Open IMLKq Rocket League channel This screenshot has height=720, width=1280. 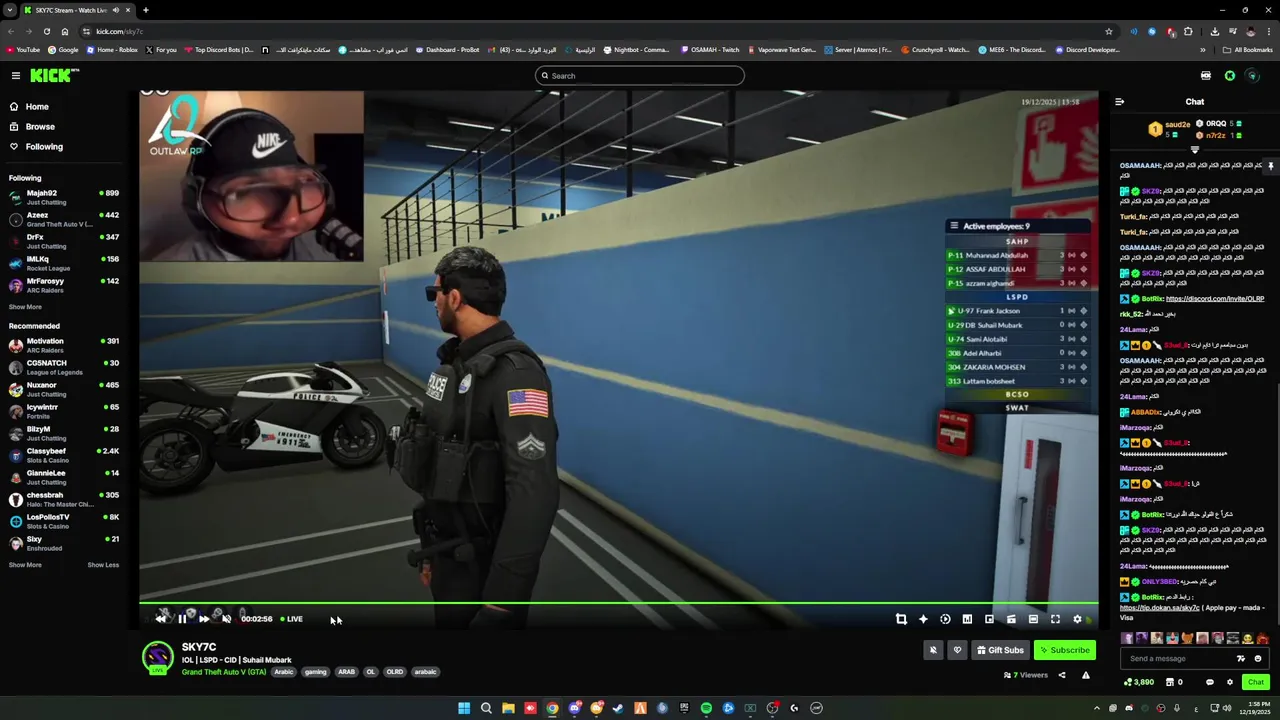coord(64,263)
